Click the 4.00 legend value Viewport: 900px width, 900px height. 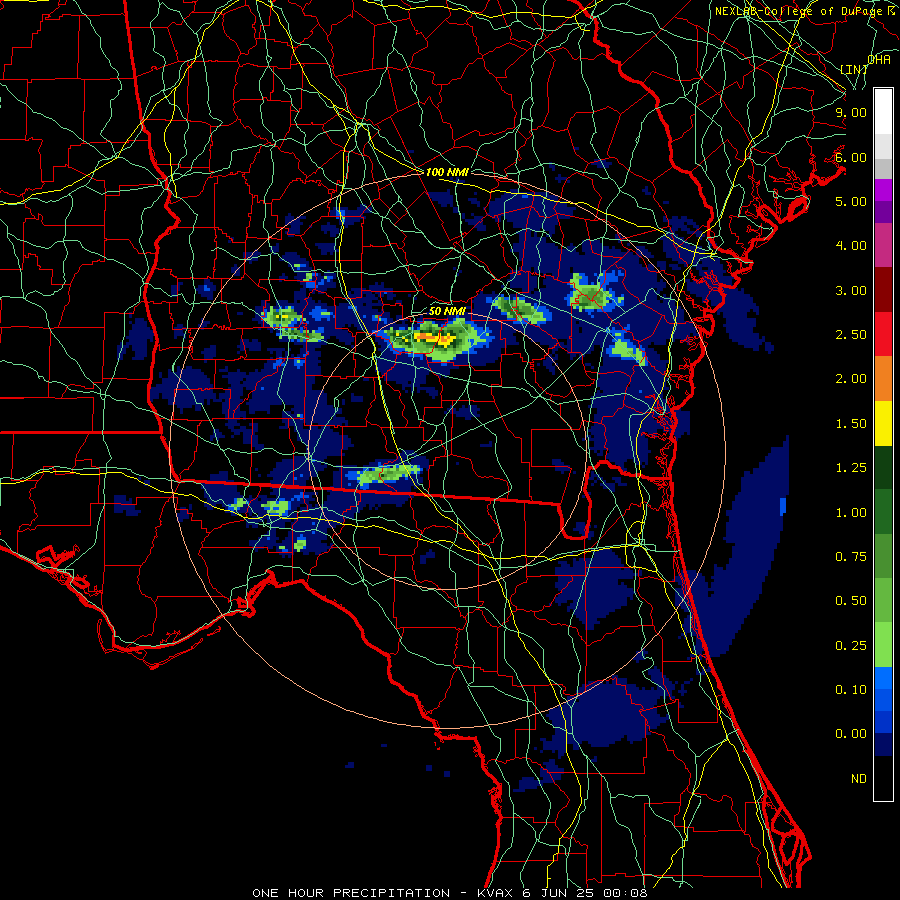tap(851, 246)
